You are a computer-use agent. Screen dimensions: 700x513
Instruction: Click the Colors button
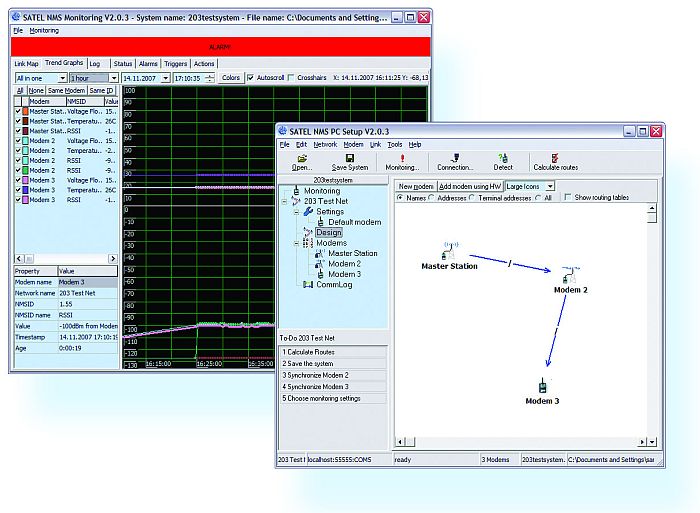(231, 77)
